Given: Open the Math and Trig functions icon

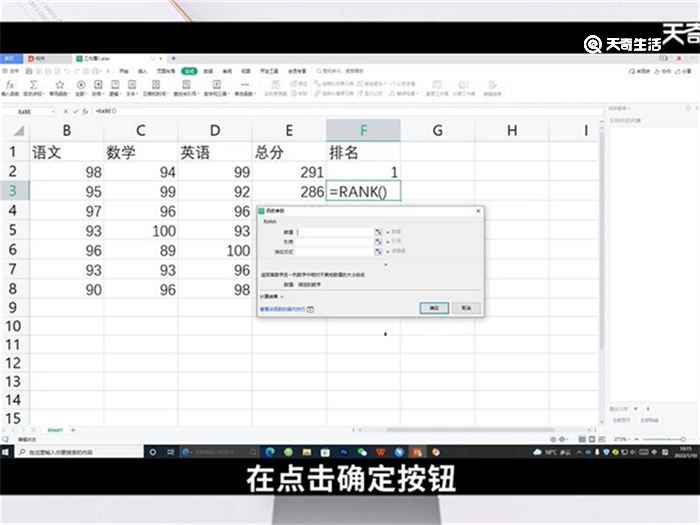Looking at the screenshot, I should click(x=217, y=85).
